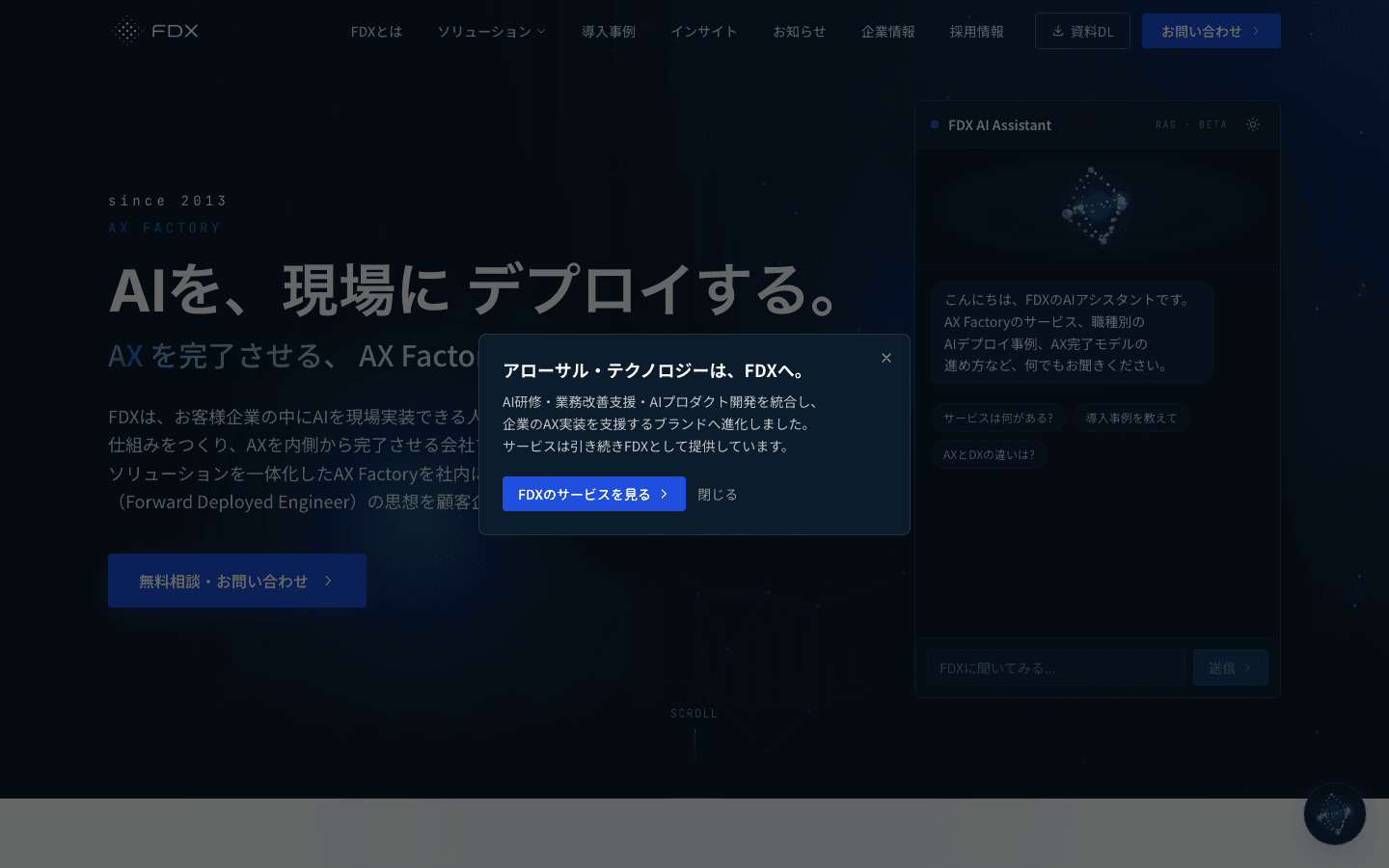
Task: Click the download icon beside 資料DL
Action: (x=1058, y=31)
